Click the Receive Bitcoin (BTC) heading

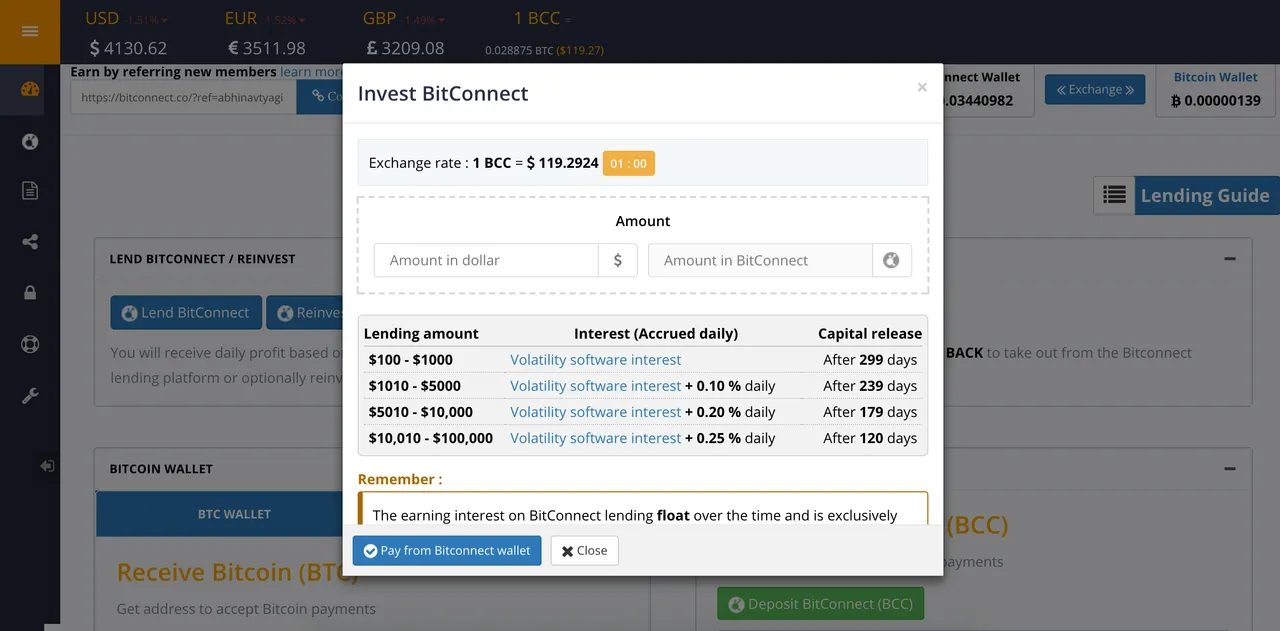(x=237, y=572)
